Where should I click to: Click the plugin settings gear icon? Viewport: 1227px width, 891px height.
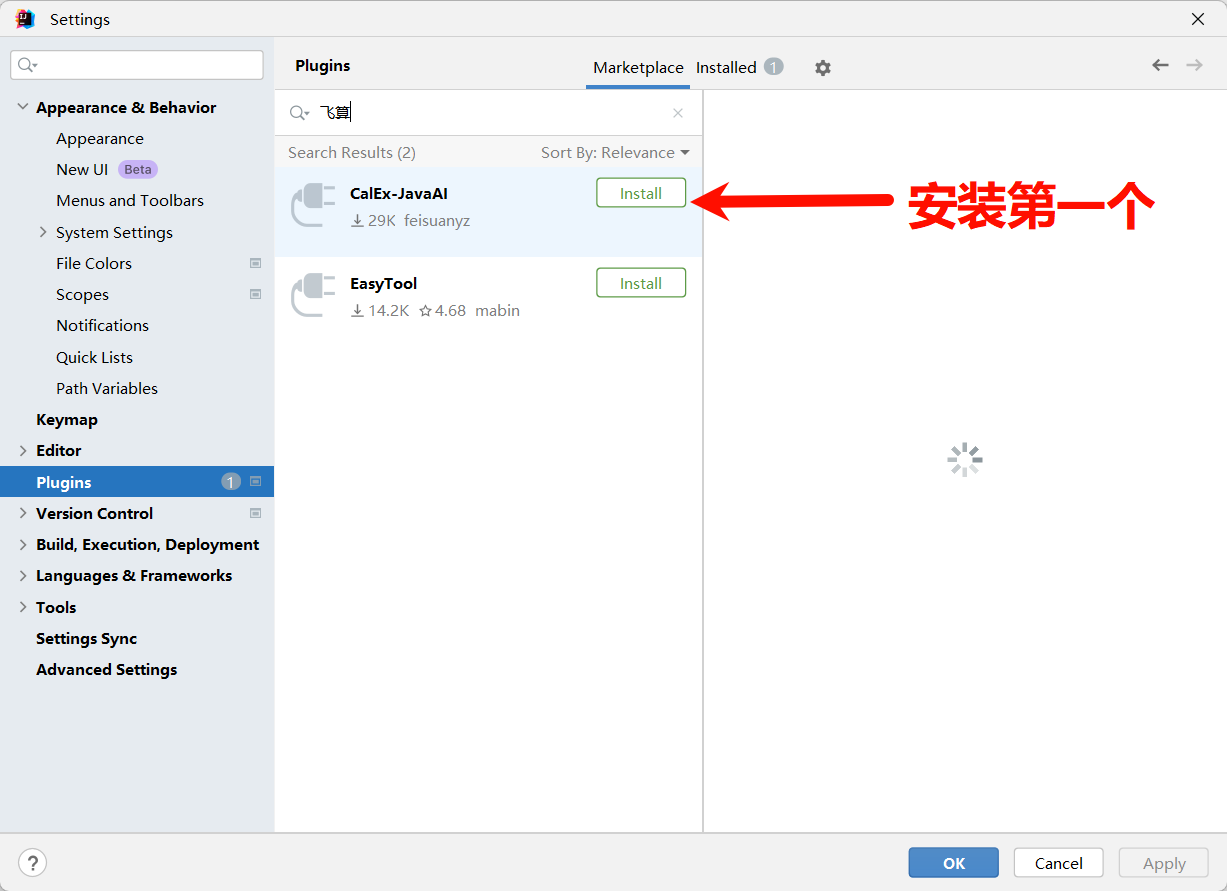tap(822, 68)
